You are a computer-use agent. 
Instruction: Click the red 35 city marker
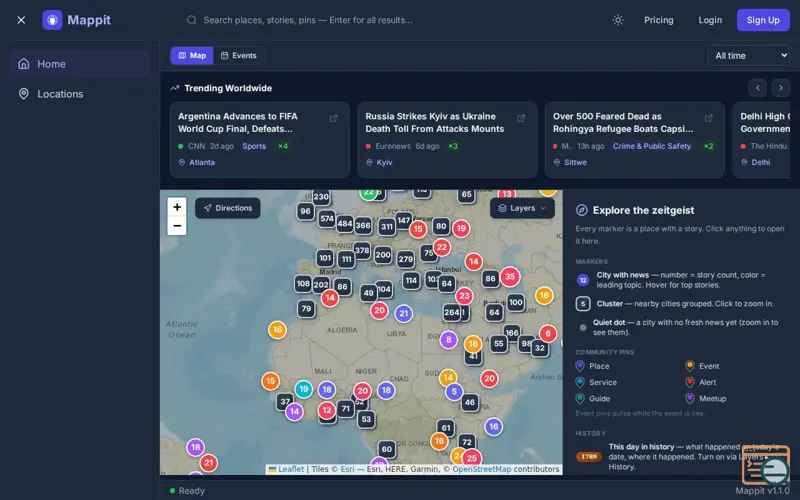point(510,277)
